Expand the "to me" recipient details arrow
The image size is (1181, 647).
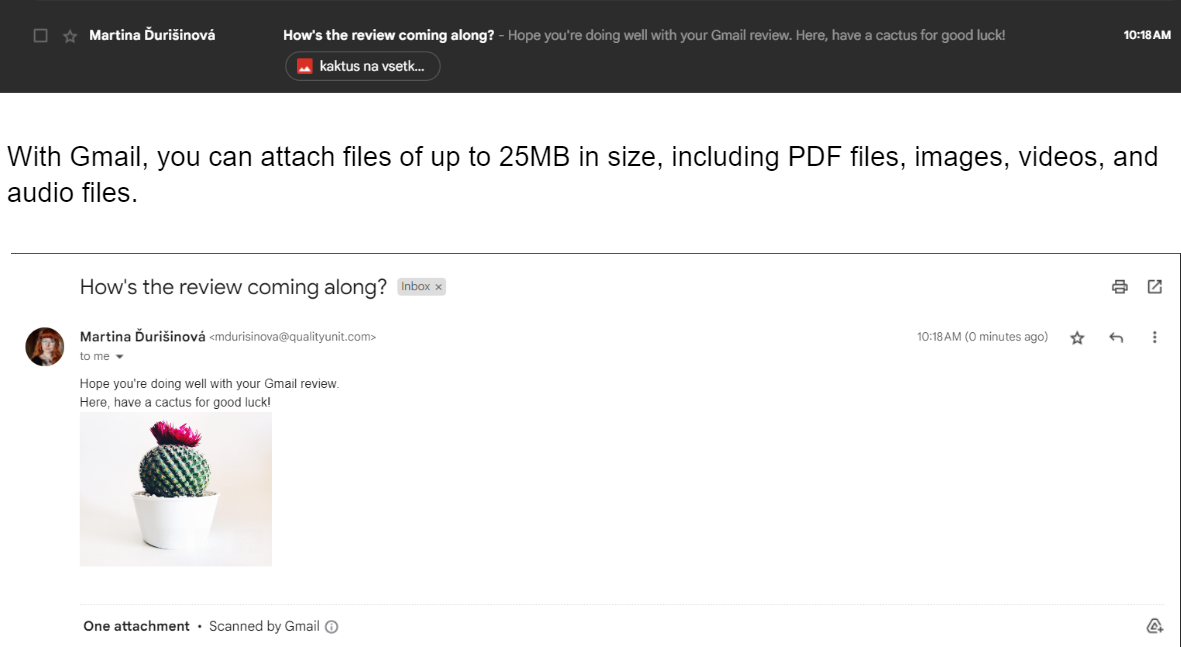(x=120, y=357)
